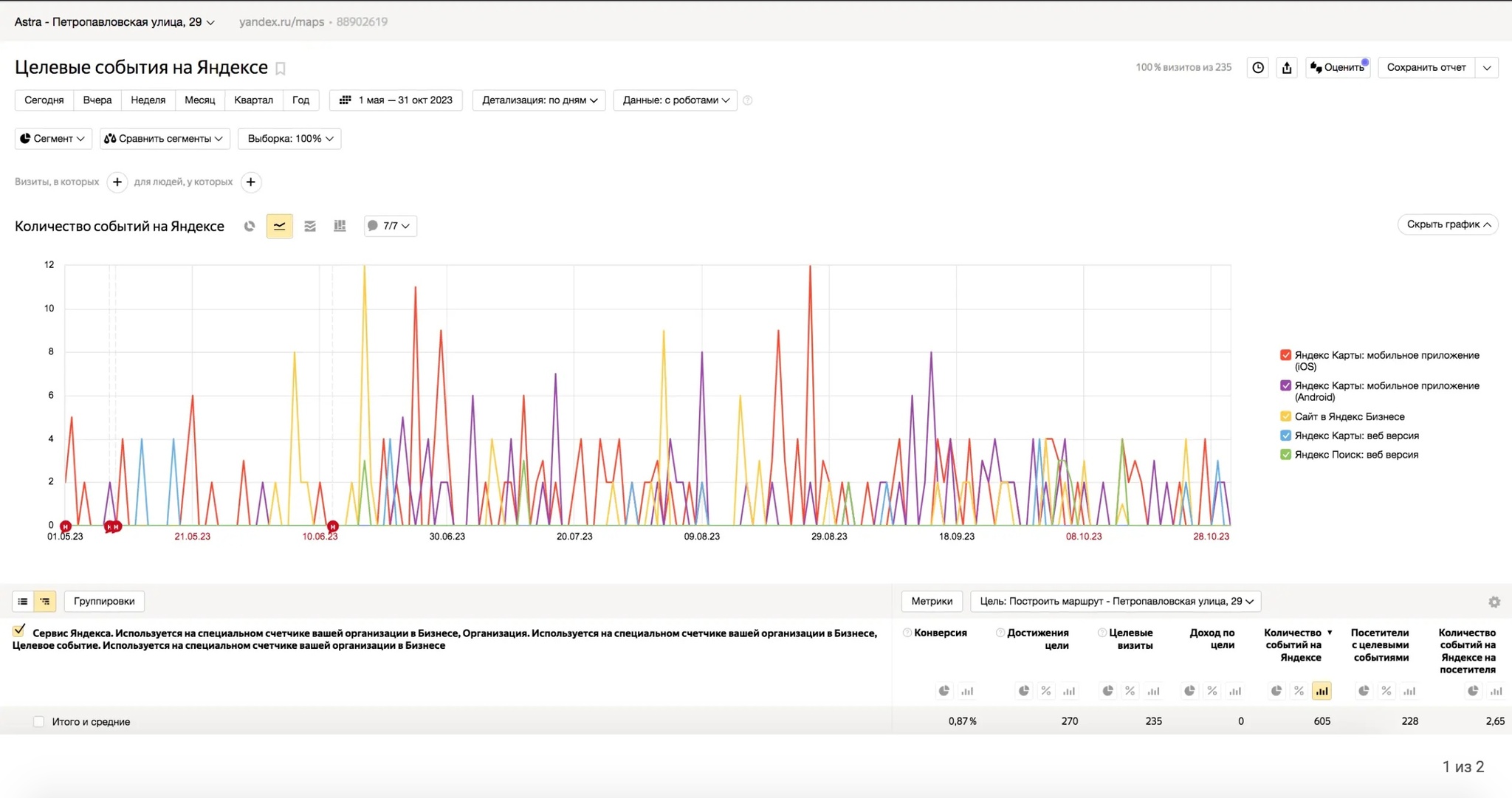Switch chart to pie diagram view

coord(250,226)
